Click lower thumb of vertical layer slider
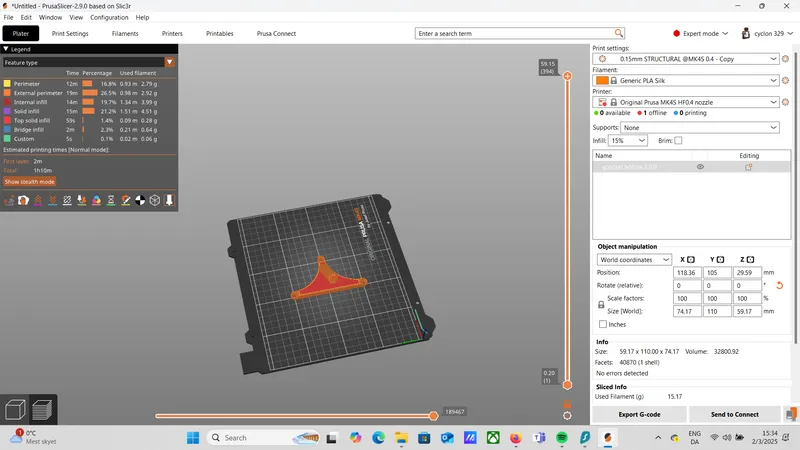Image resolution: width=800 pixels, height=450 pixels. pyautogui.click(x=567, y=385)
